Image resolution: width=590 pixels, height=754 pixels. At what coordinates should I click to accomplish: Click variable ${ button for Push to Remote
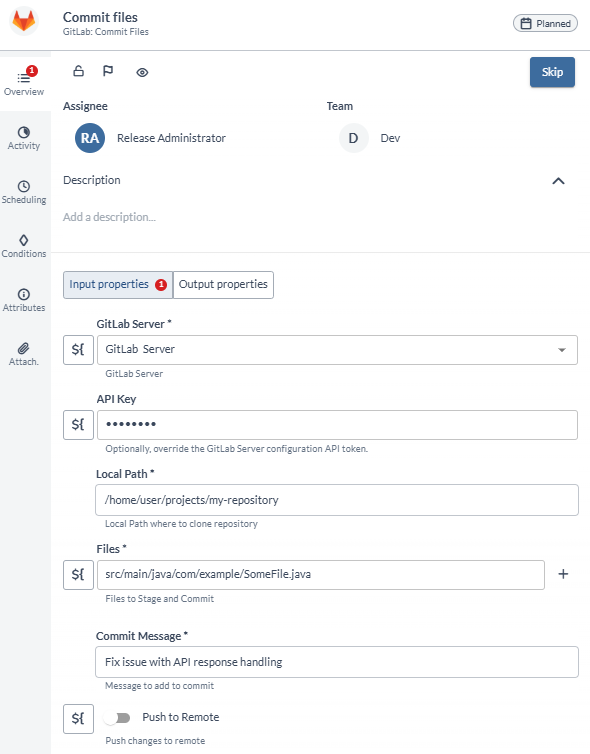tap(78, 719)
